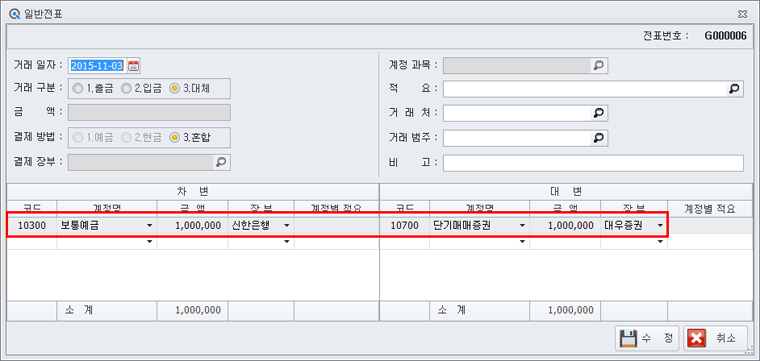Click the debit 소 계 total 1,000,000
Image resolution: width=760 pixels, height=361 pixels.
click(192, 310)
